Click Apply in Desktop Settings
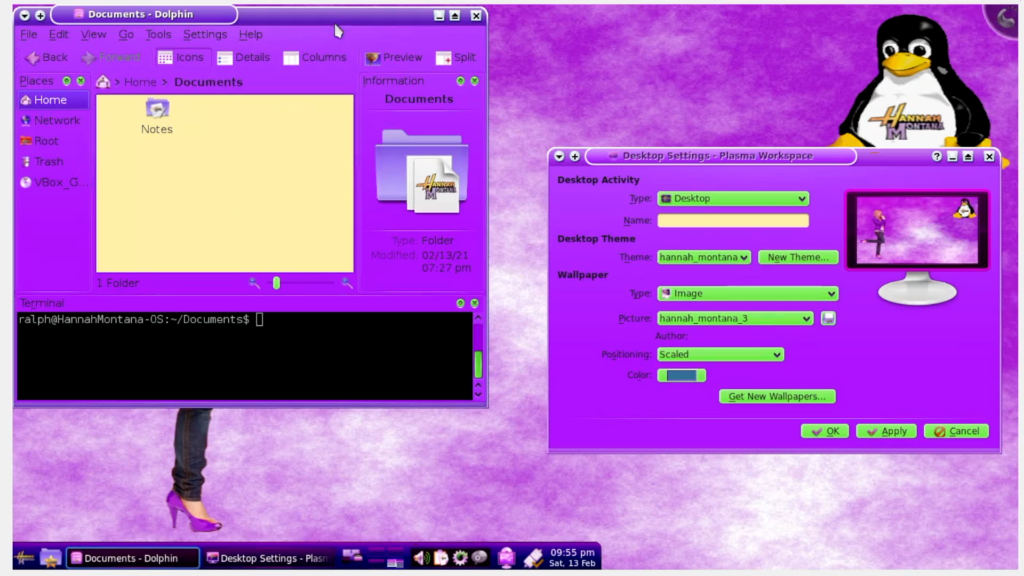Viewport: 1024px width, 576px height. click(x=886, y=431)
